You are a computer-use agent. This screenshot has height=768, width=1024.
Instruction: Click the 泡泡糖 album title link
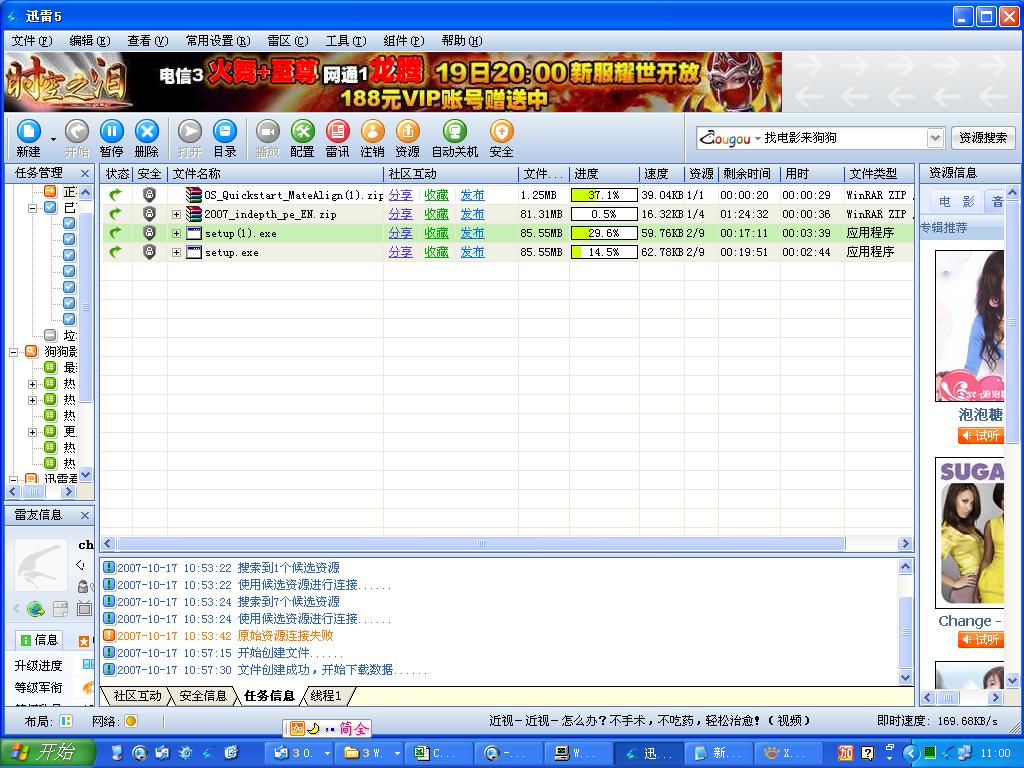click(980, 415)
